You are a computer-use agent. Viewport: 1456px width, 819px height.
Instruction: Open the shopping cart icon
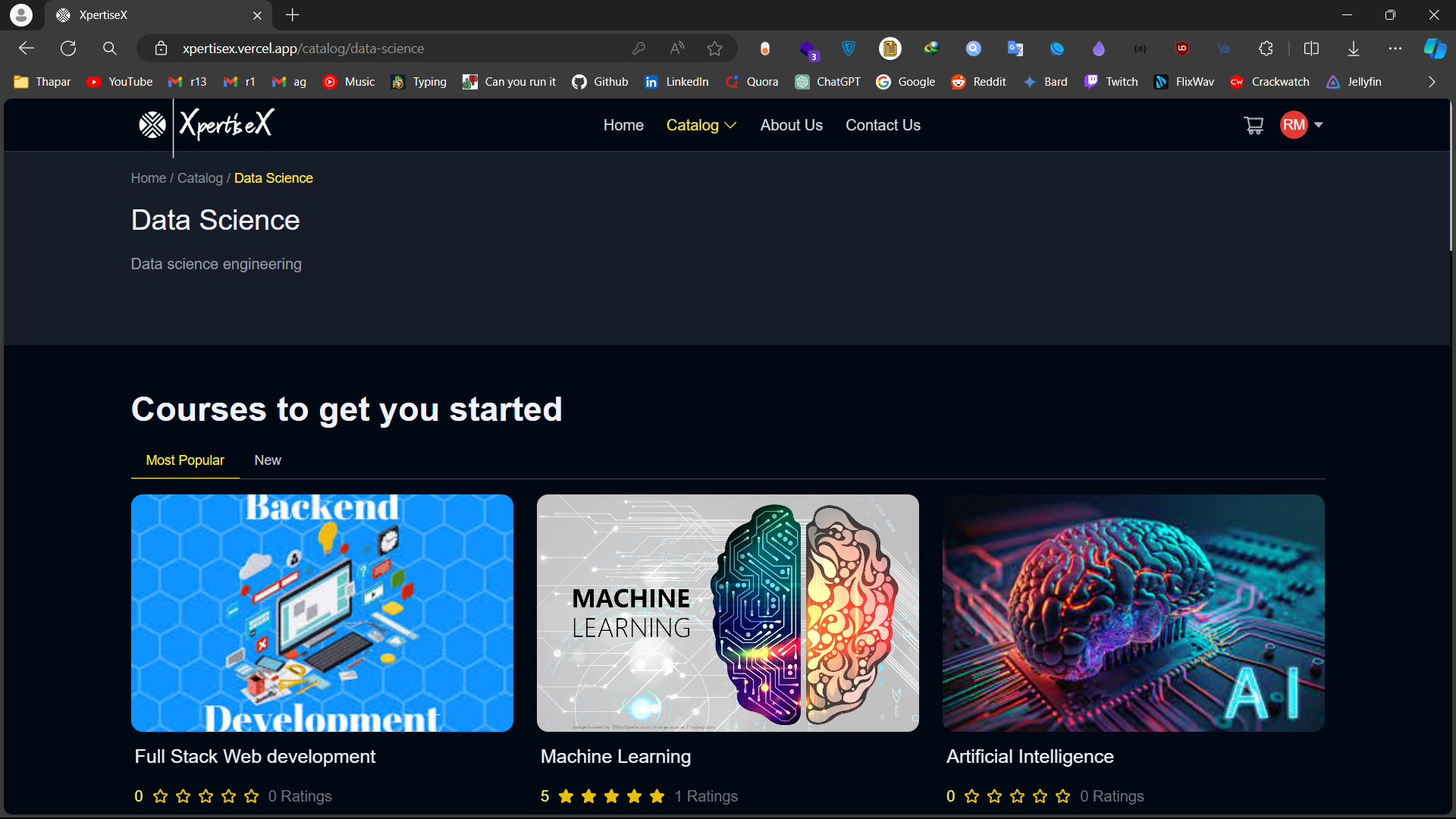tap(1254, 125)
